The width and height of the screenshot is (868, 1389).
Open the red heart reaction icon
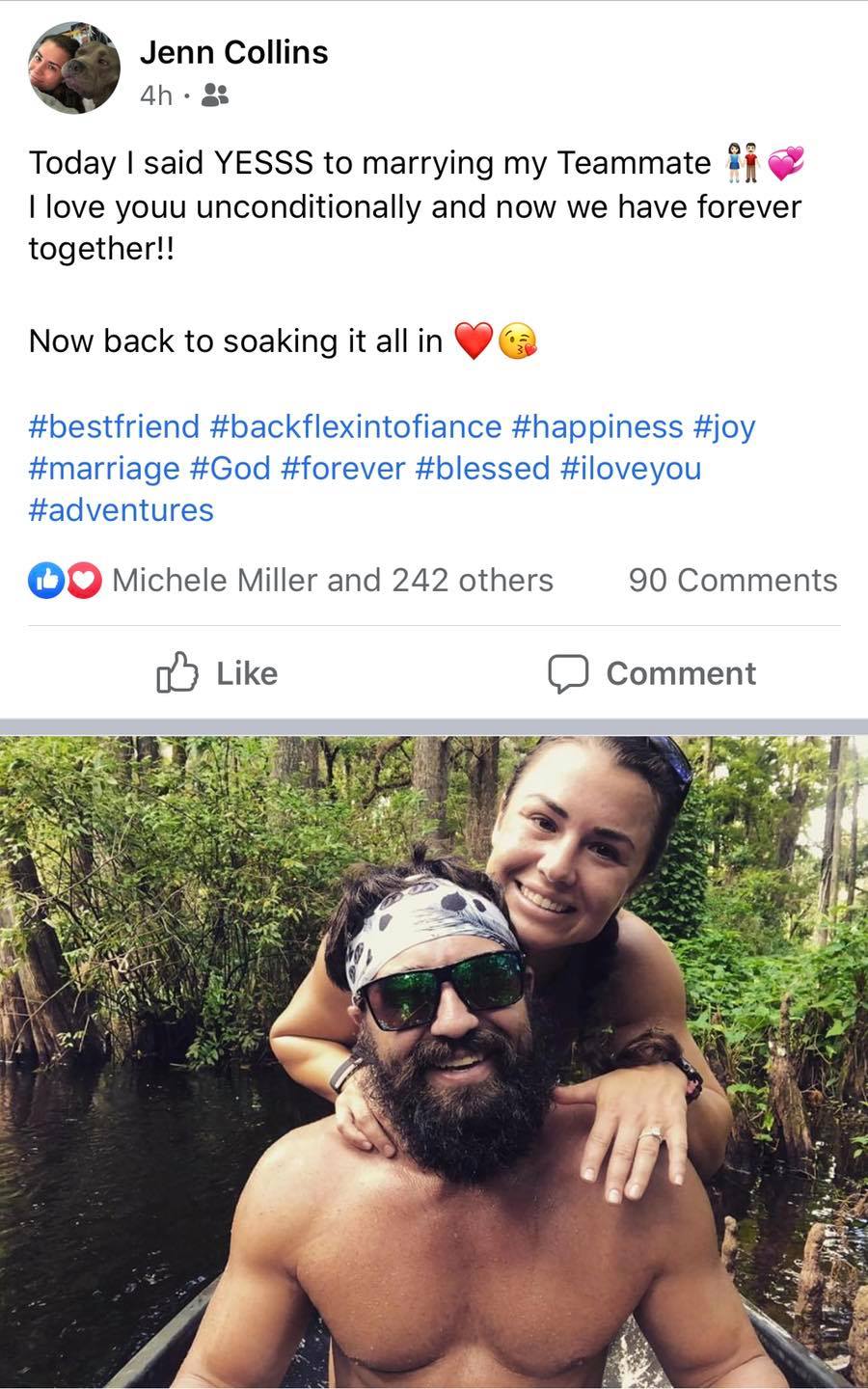[x=85, y=580]
